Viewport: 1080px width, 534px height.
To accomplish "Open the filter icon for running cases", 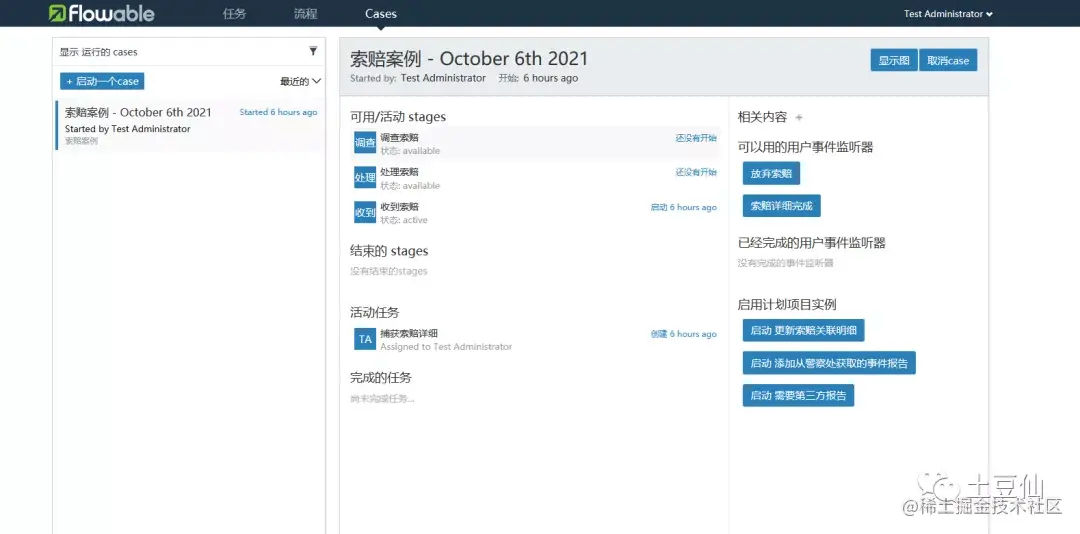I will point(313,51).
